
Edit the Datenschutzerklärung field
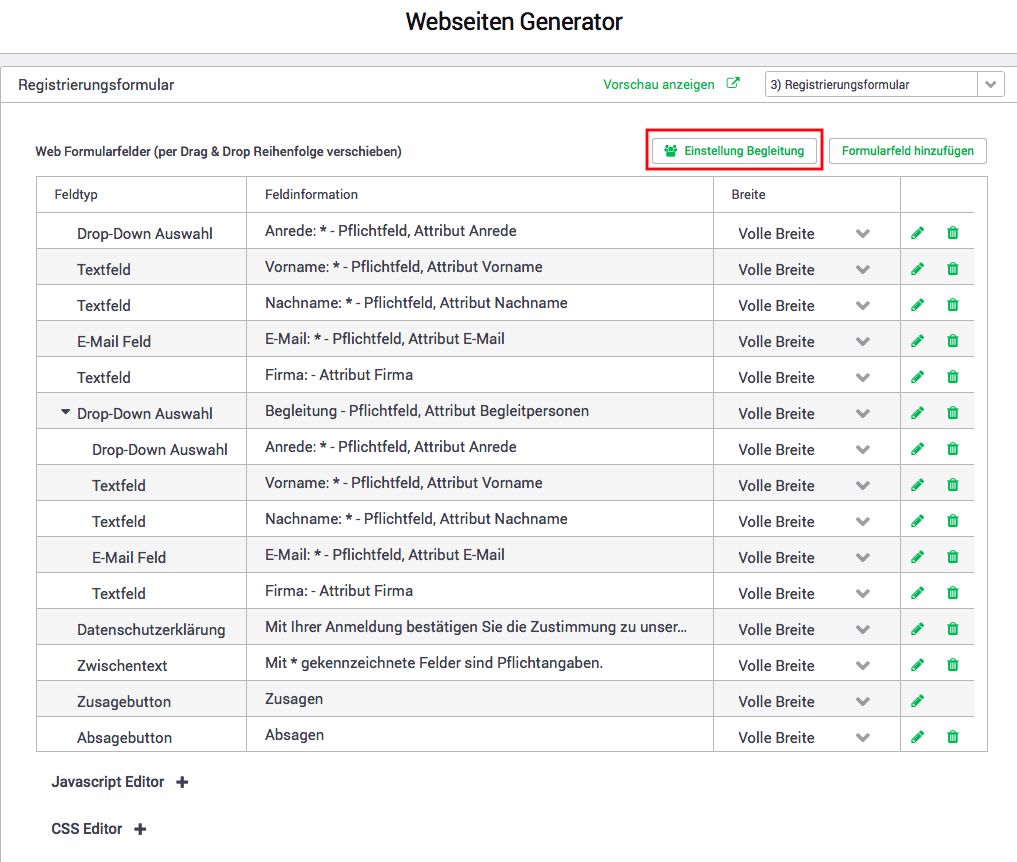917,629
